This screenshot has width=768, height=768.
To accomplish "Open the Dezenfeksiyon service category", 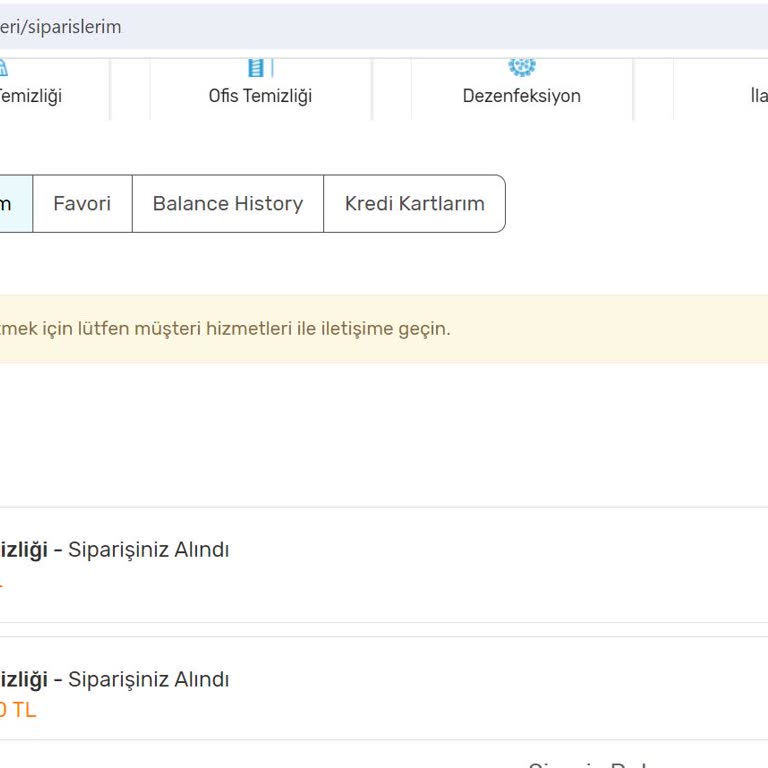I will (x=521, y=96).
